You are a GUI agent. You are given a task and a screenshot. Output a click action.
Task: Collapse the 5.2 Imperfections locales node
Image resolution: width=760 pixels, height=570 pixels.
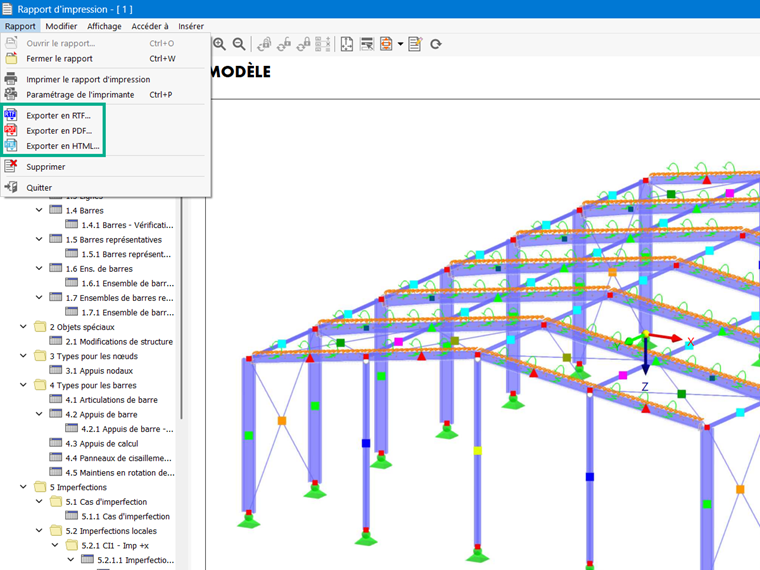(39, 530)
